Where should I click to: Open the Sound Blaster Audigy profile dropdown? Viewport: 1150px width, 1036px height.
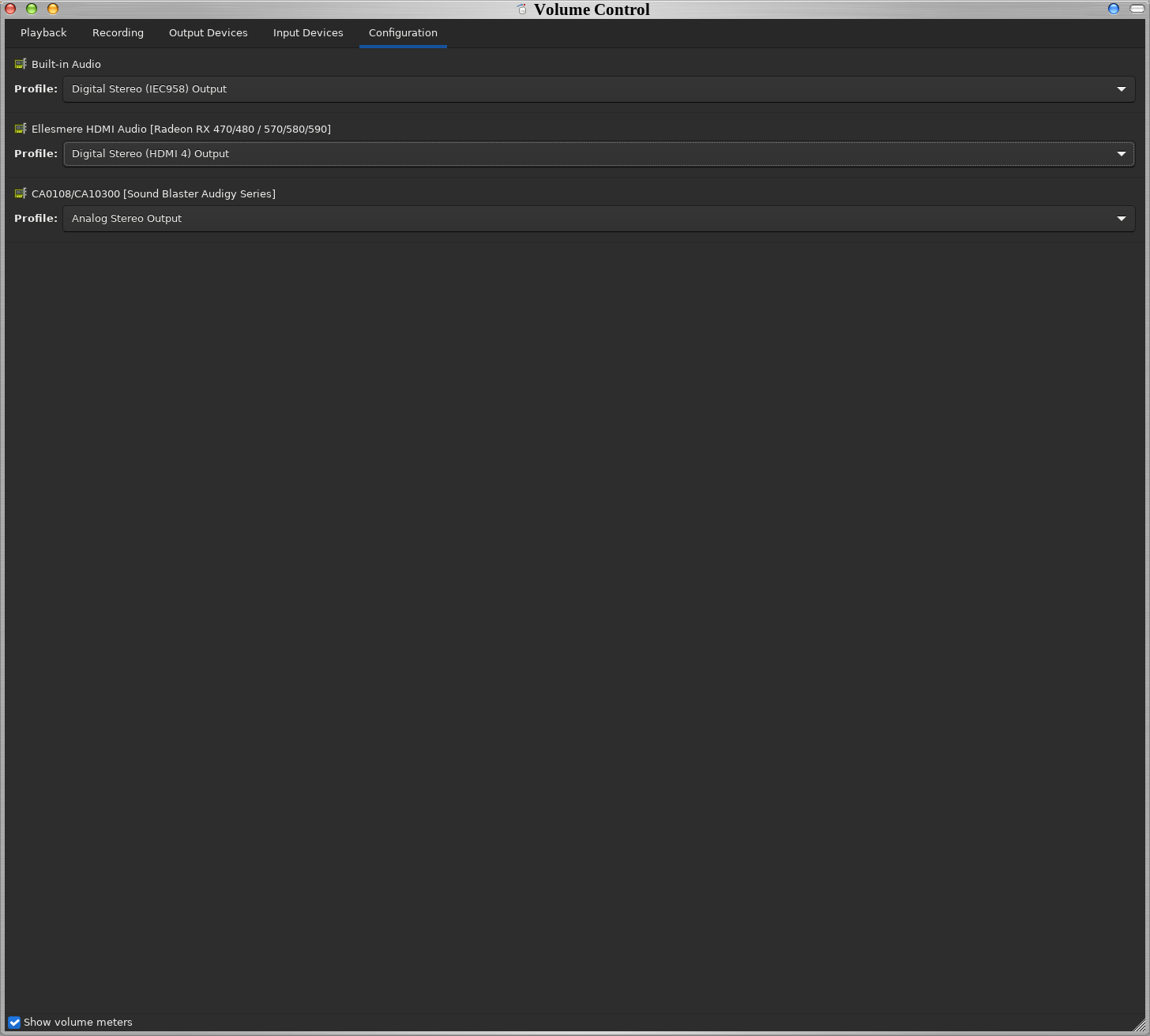point(599,219)
